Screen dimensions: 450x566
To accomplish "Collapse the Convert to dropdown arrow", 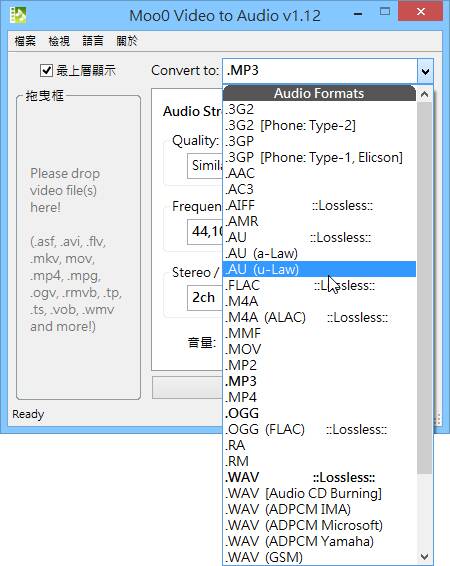I will point(425,71).
